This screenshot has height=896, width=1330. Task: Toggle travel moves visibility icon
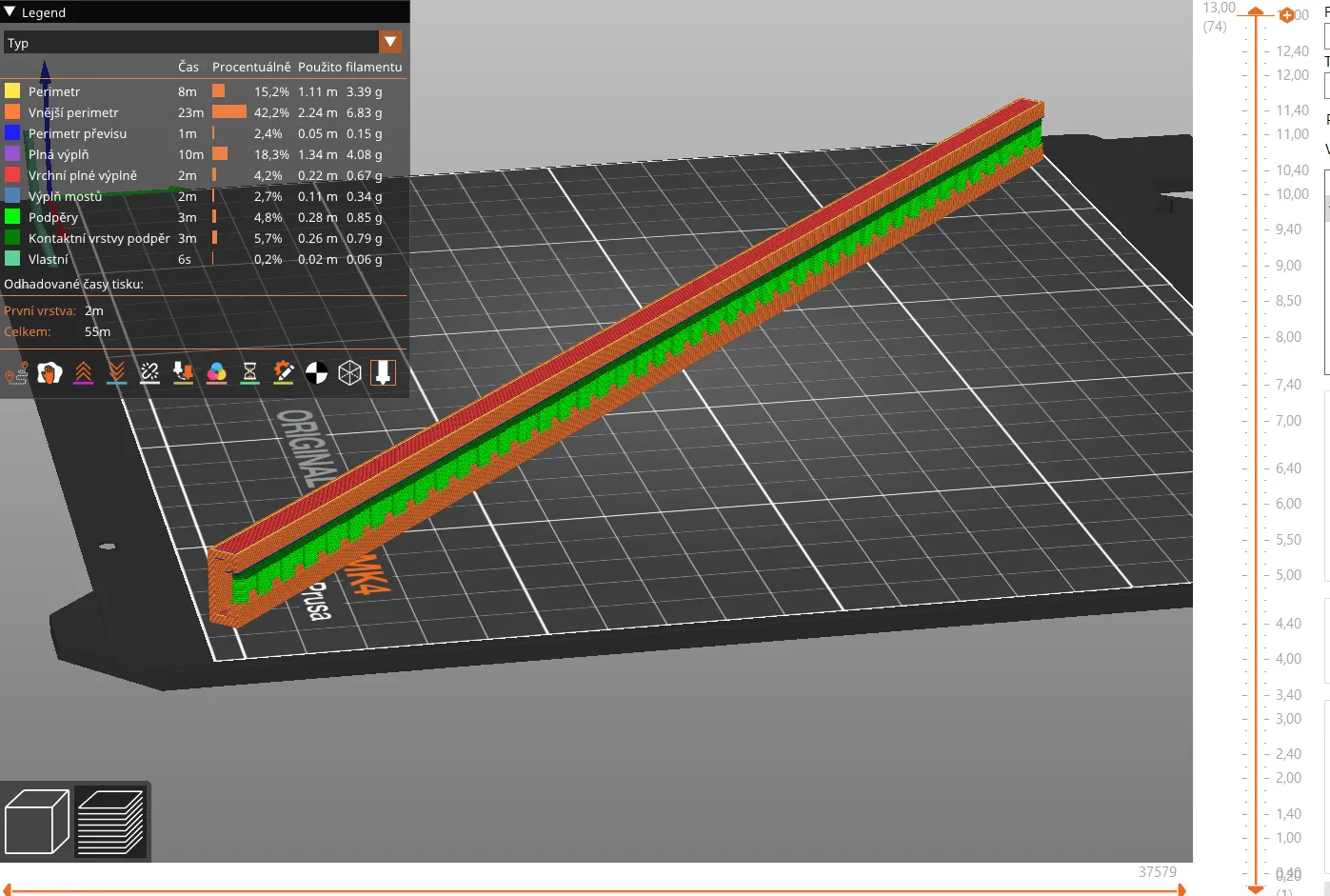pyautogui.click(x=16, y=373)
